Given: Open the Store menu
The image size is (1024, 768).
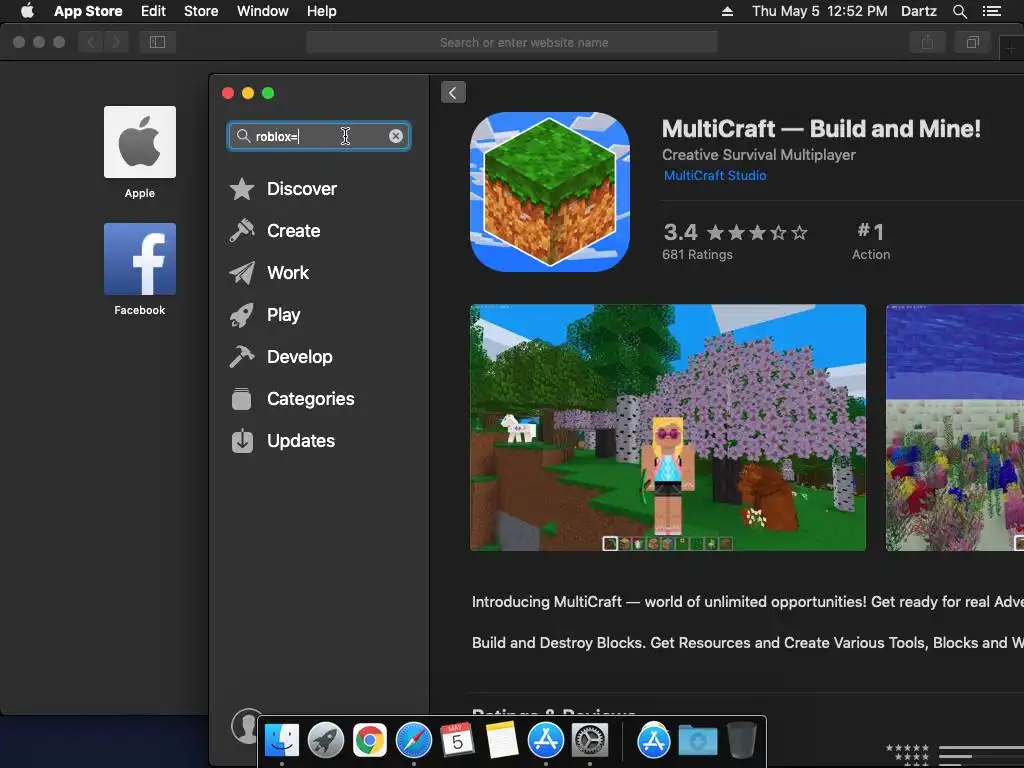Looking at the screenshot, I should pyautogui.click(x=201, y=11).
